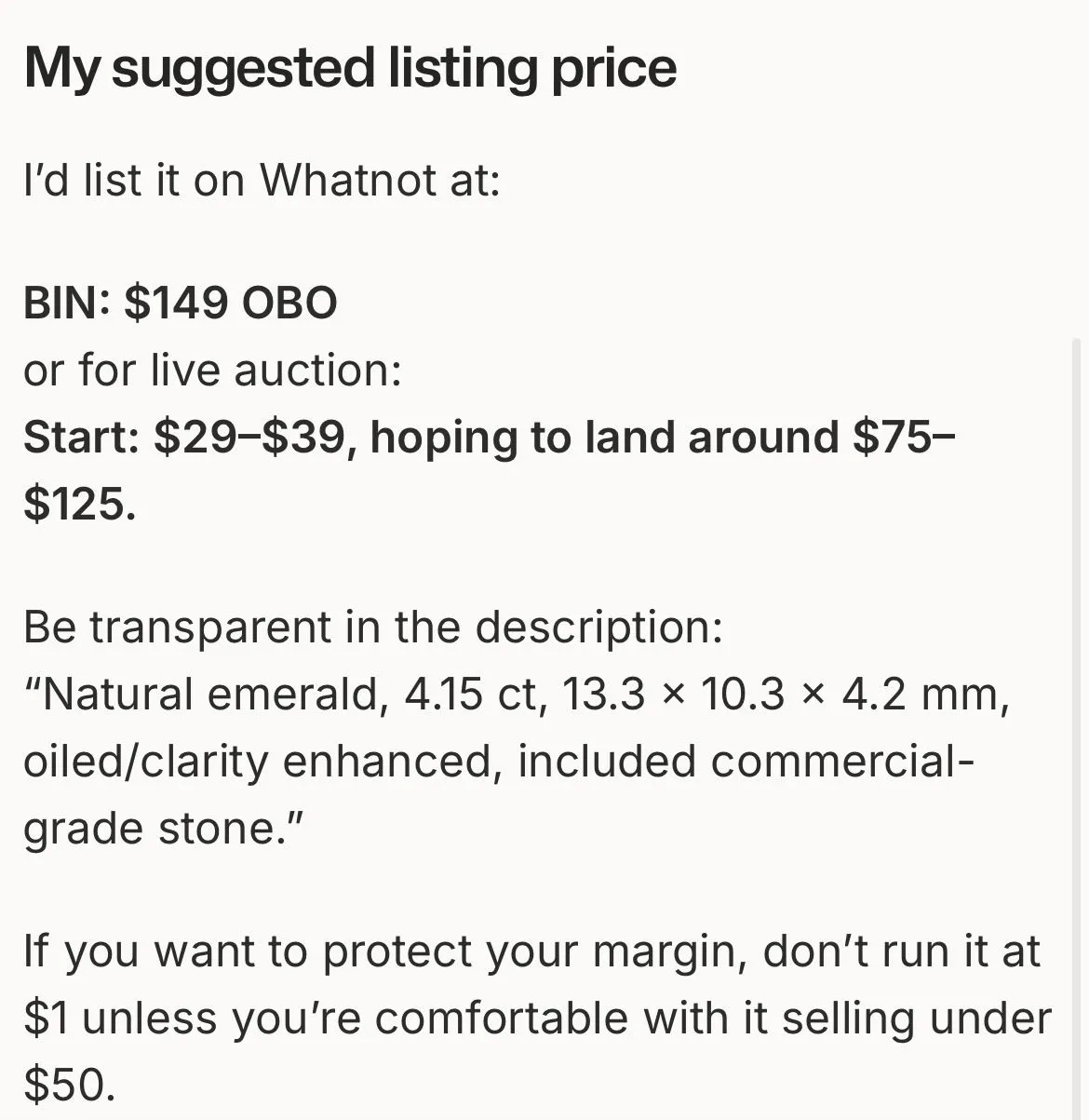Click the "or for live auction:" line
This screenshot has width=1089, height=1120.
click(213, 371)
